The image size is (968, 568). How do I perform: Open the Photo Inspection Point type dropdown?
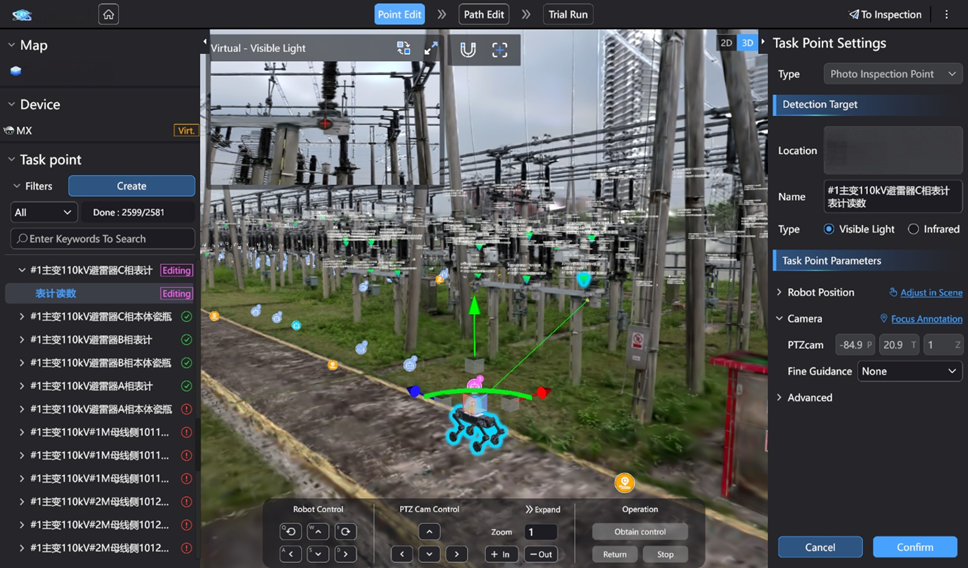893,74
